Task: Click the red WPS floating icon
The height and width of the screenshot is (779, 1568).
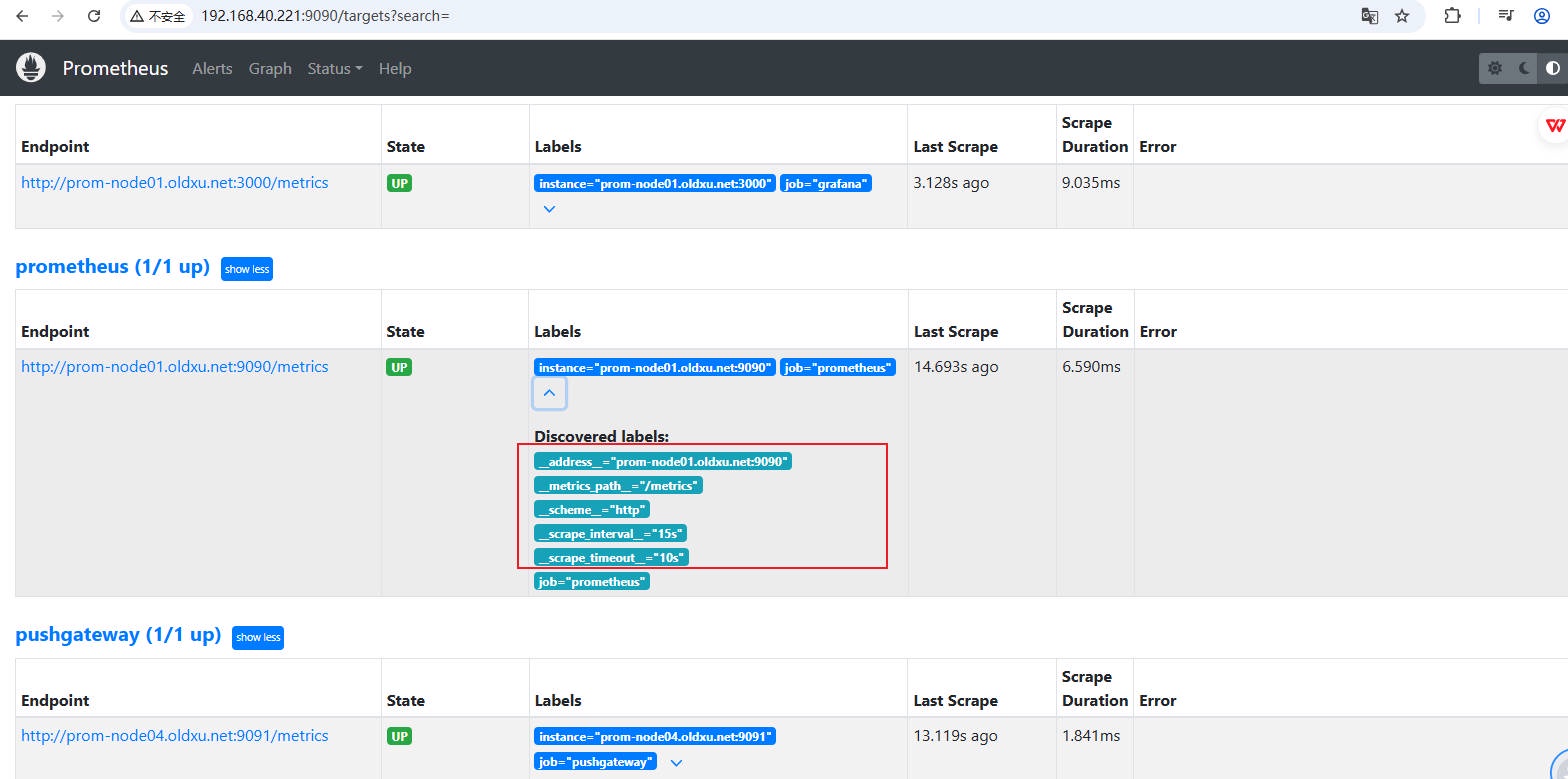Action: 1555,125
